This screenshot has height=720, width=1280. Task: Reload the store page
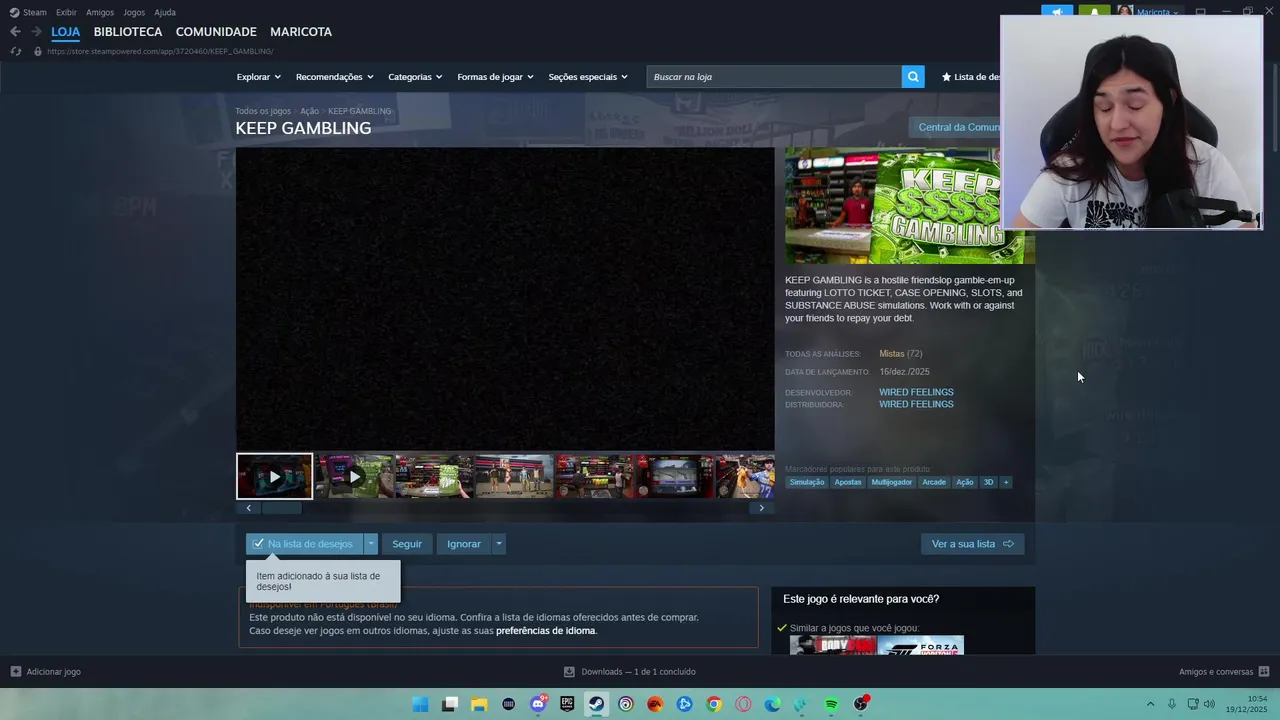15,51
